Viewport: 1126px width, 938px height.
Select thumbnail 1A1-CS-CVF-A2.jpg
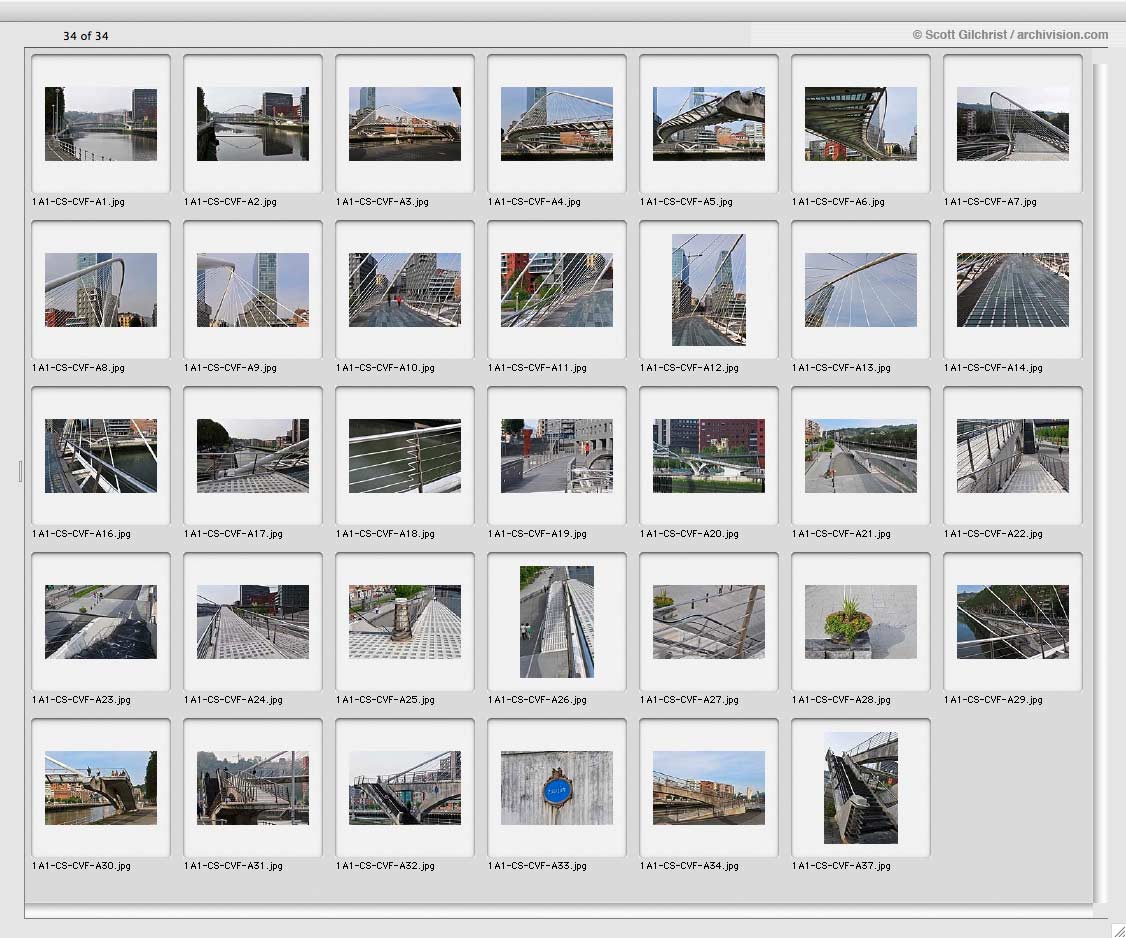(253, 124)
